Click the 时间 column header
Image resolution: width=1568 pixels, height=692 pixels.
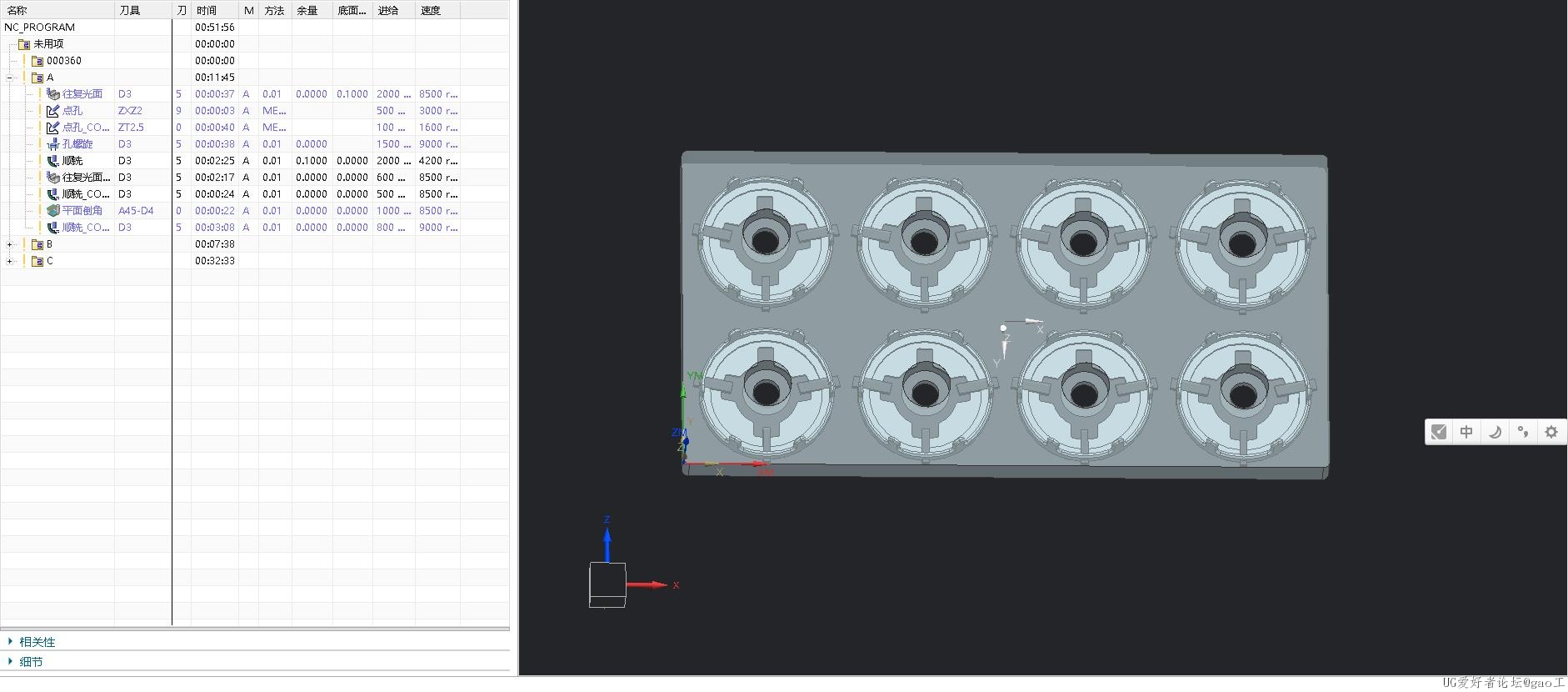point(215,10)
